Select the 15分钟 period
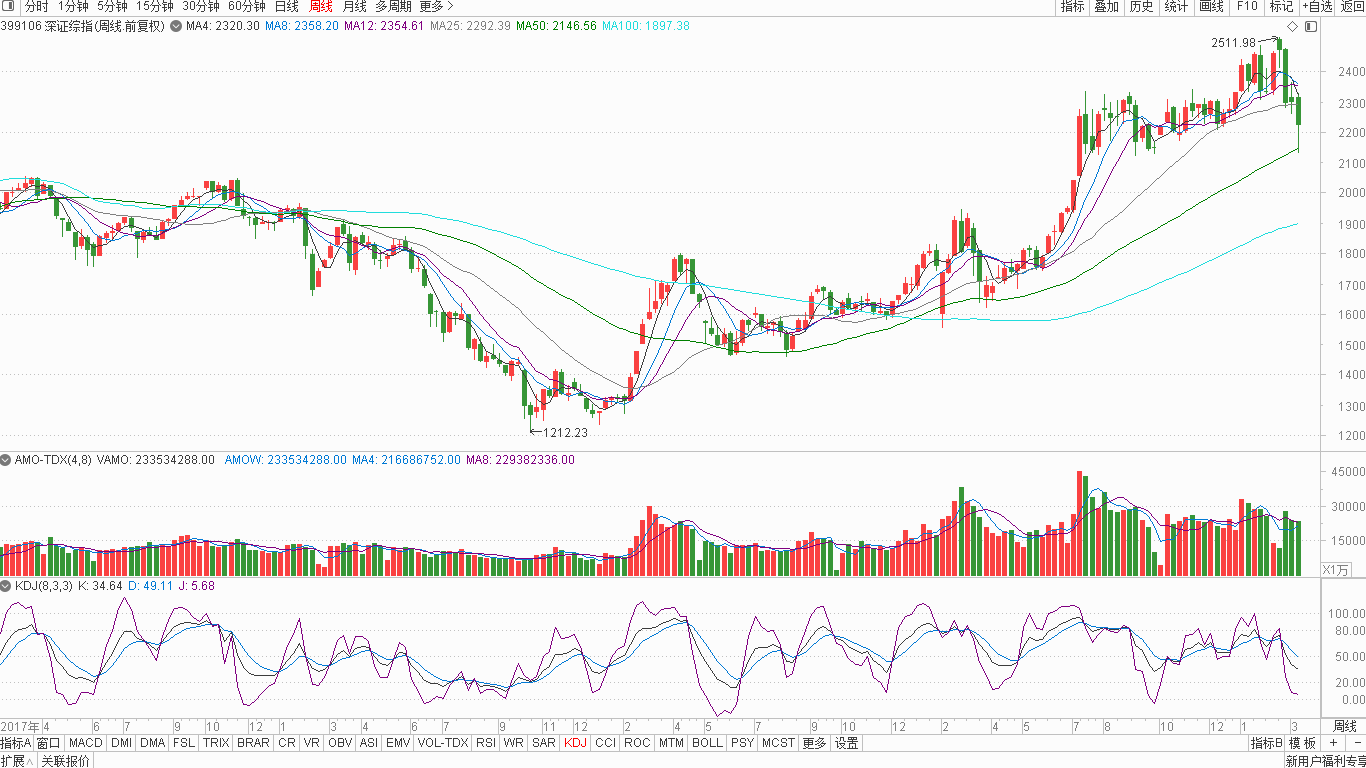The height and width of the screenshot is (768, 1366). point(155,6)
